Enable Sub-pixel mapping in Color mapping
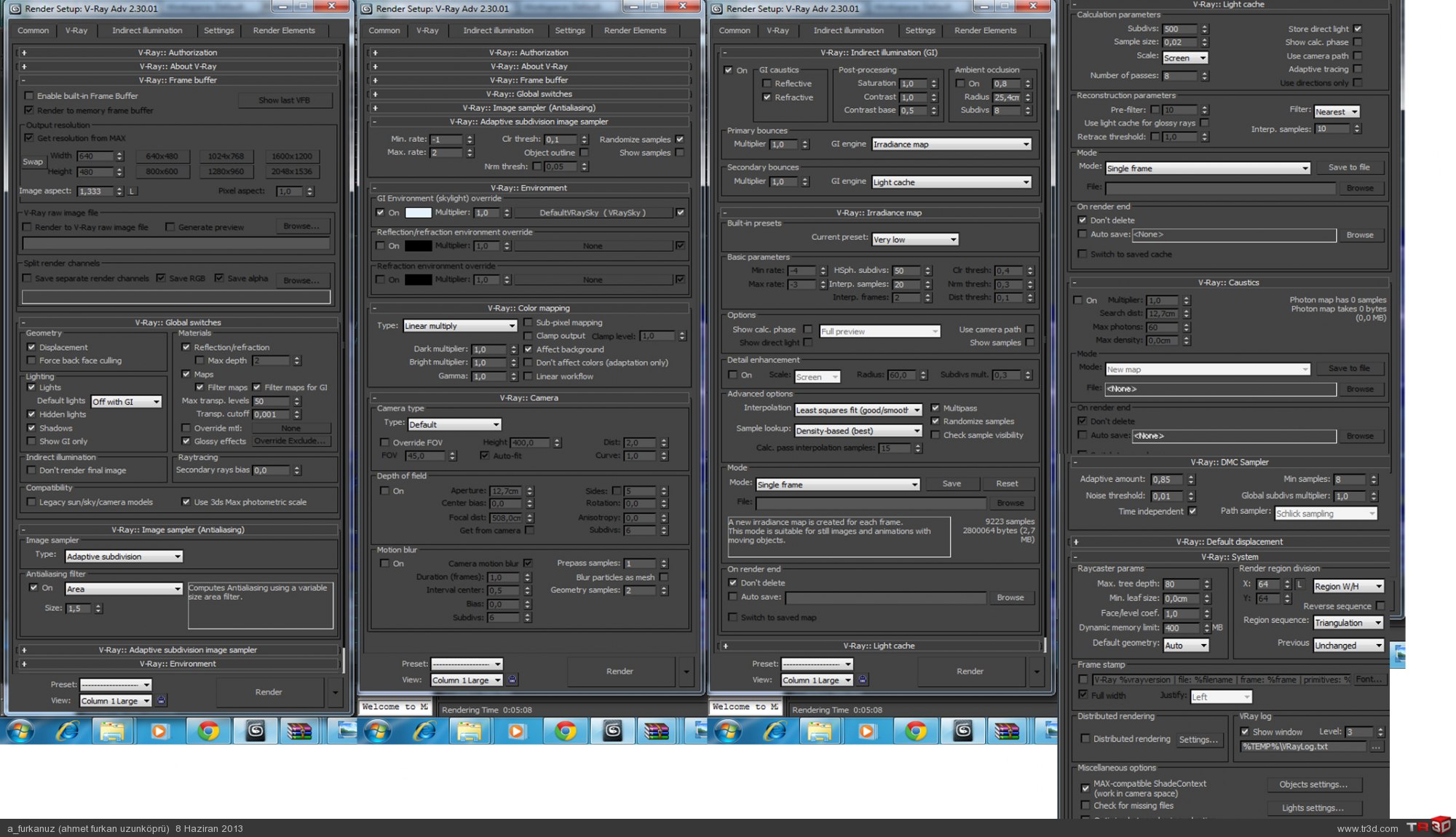This screenshot has height=837, width=1456. (528, 322)
